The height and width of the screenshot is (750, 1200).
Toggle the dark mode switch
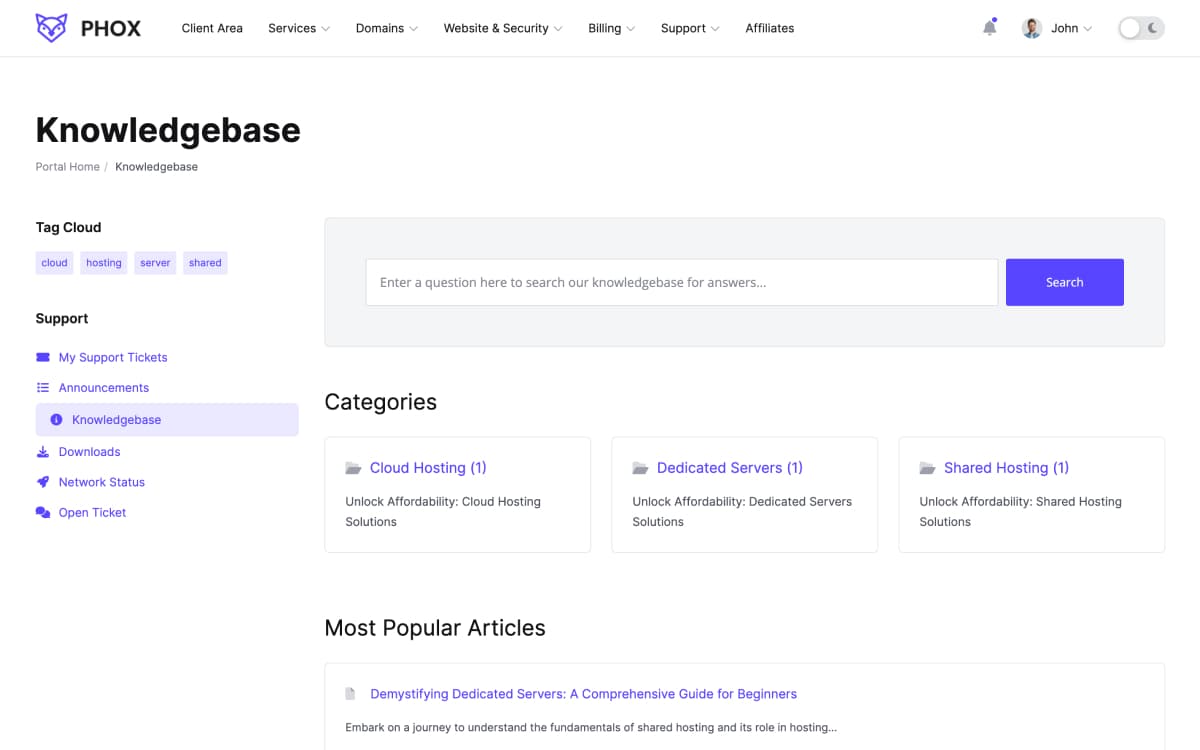(x=1141, y=28)
